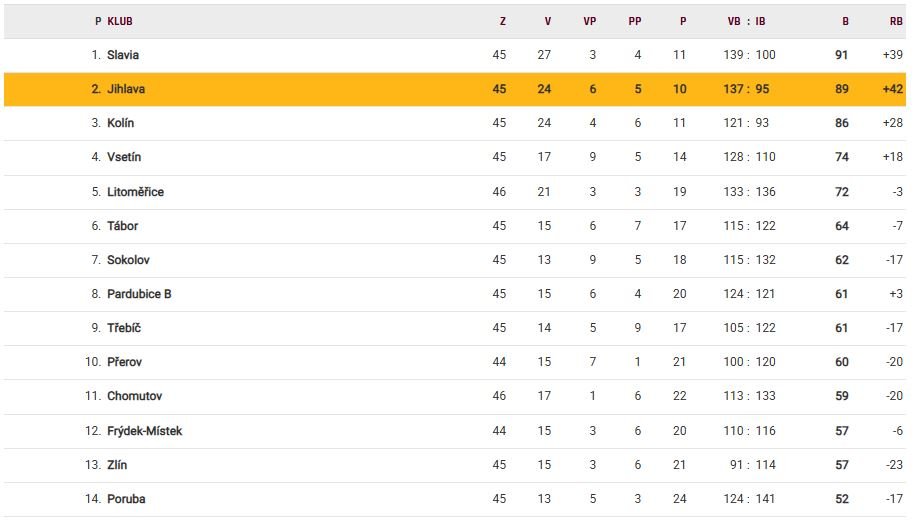Open the Sokolov team link
Screen dimensions: 916x524
click(128, 260)
